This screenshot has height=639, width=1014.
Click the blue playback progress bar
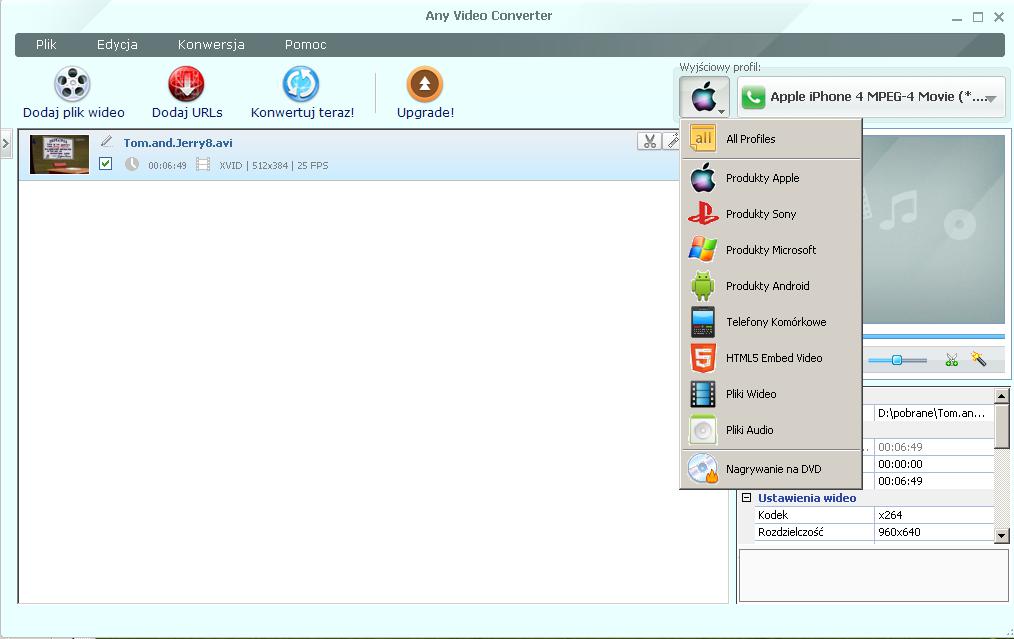(933, 336)
